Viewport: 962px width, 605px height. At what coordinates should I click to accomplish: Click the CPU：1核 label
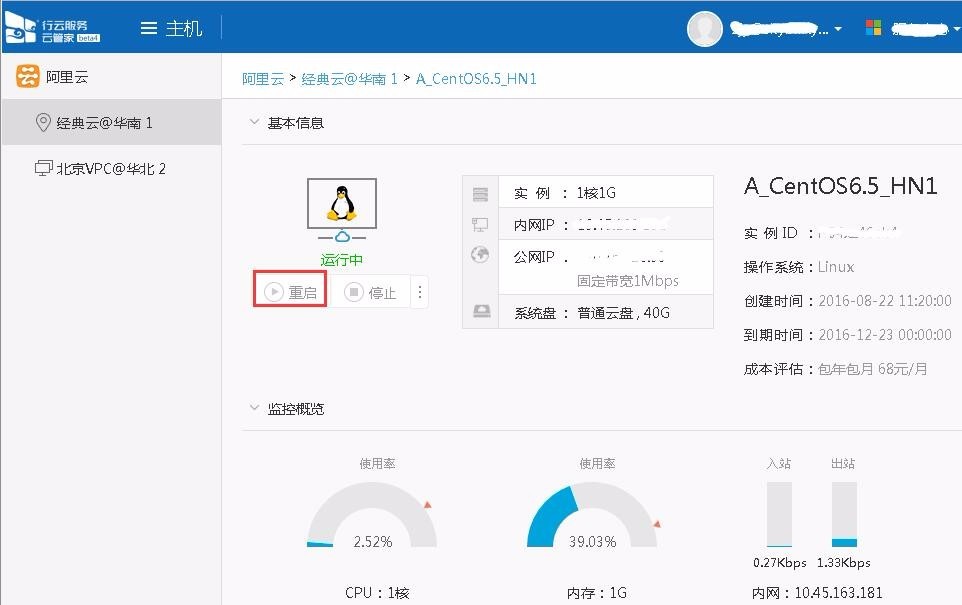pyautogui.click(x=377, y=593)
